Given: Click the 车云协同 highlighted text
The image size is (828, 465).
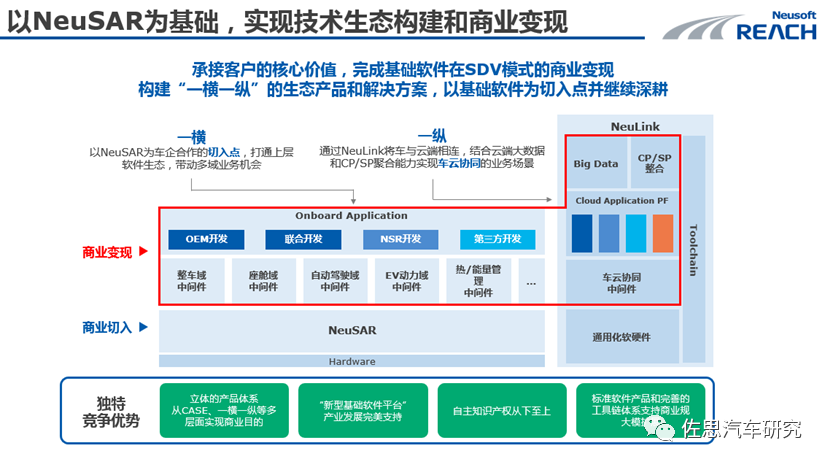Looking at the screenshot, I should click(459, 163).
